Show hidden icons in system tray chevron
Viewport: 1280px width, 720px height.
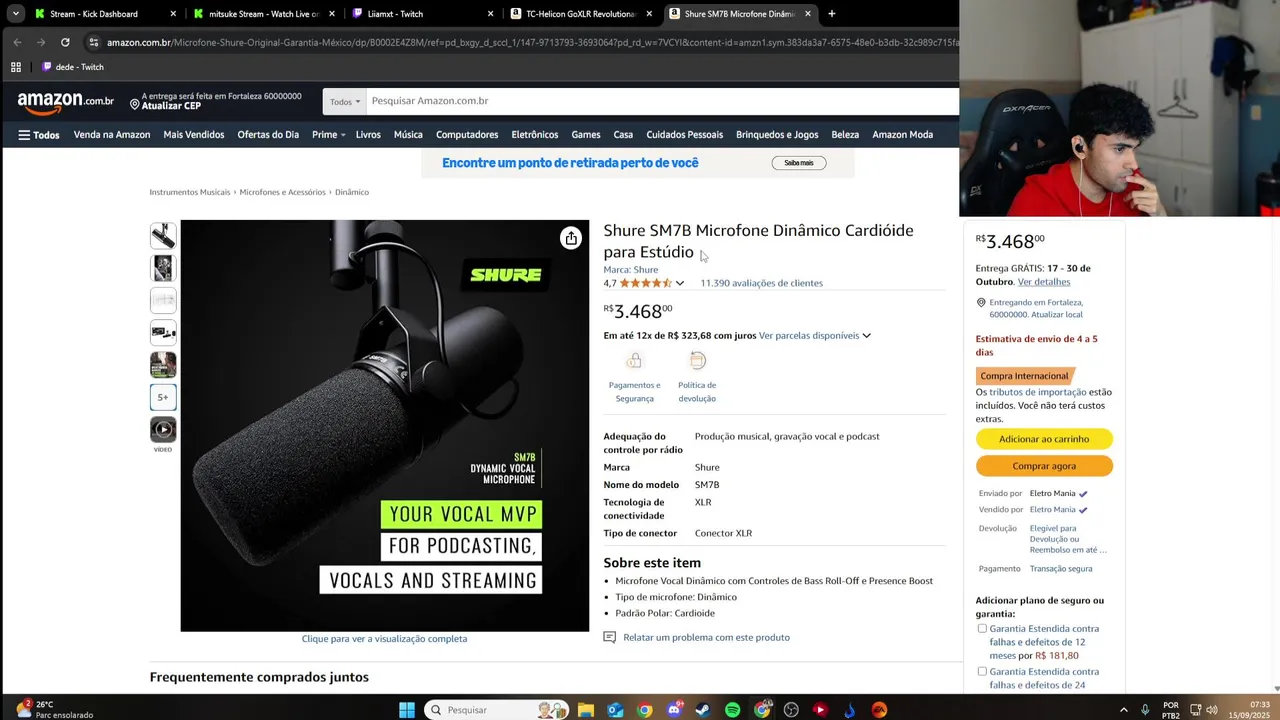tap(1123, 710)
